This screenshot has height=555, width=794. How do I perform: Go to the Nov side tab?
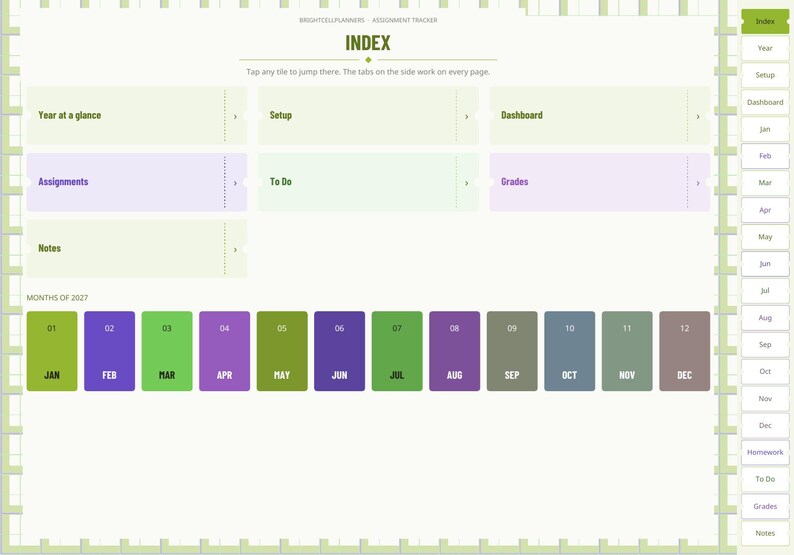pos(765,399)
